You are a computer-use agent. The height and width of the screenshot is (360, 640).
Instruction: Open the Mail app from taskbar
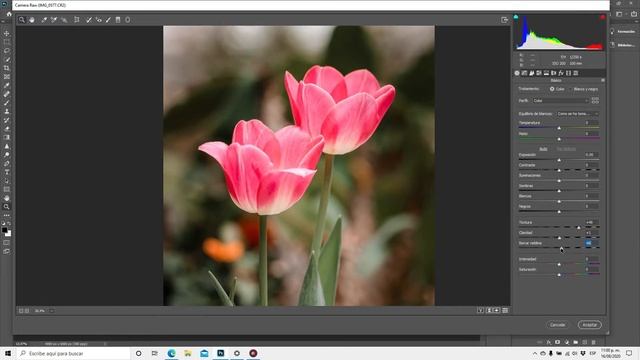click(204, 353)
